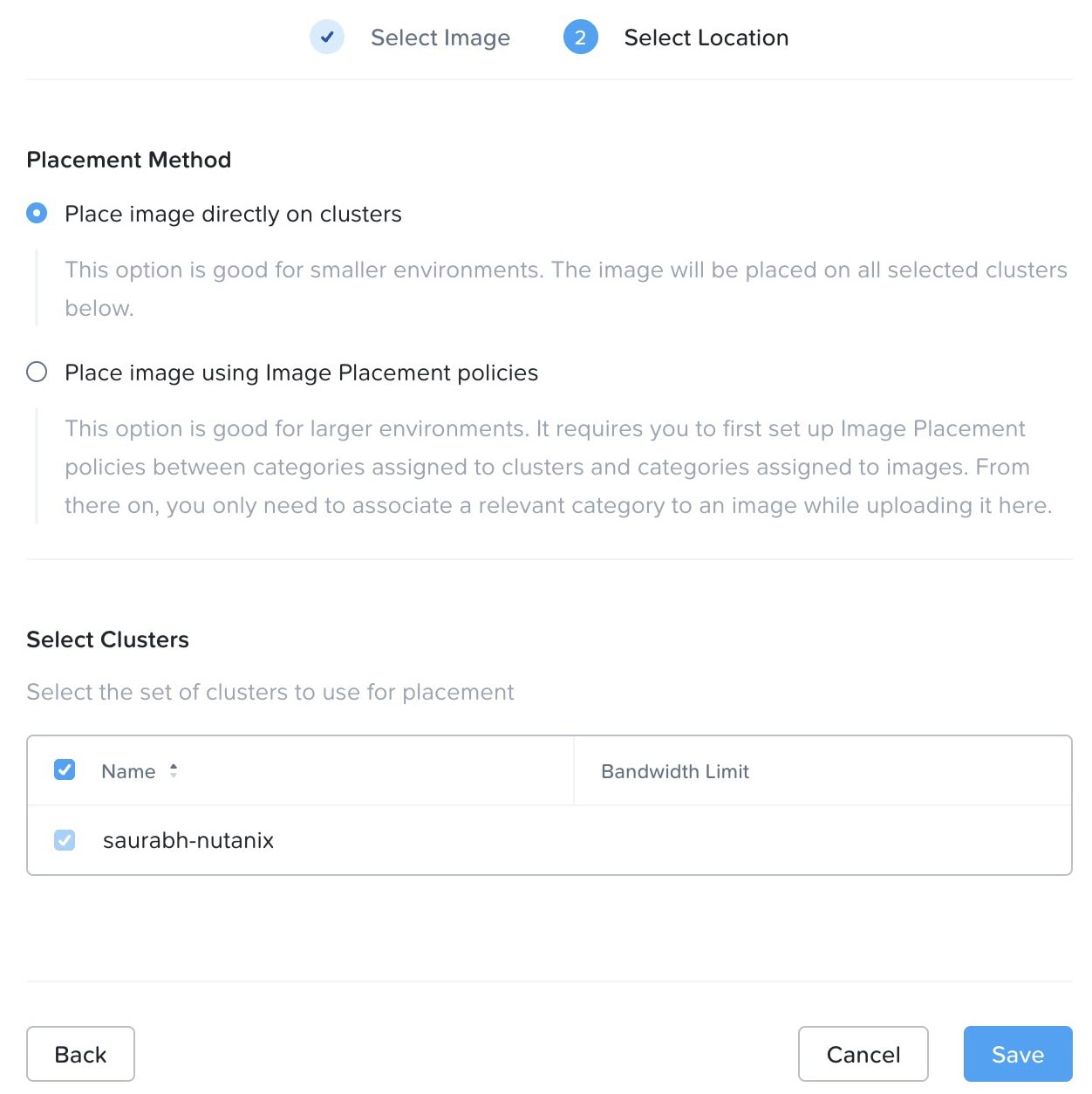Uncheck the saurabh-nutanix cluster checkbox
The height and width of the screenshot is (1094, 1092).
(x=65, y=839)
